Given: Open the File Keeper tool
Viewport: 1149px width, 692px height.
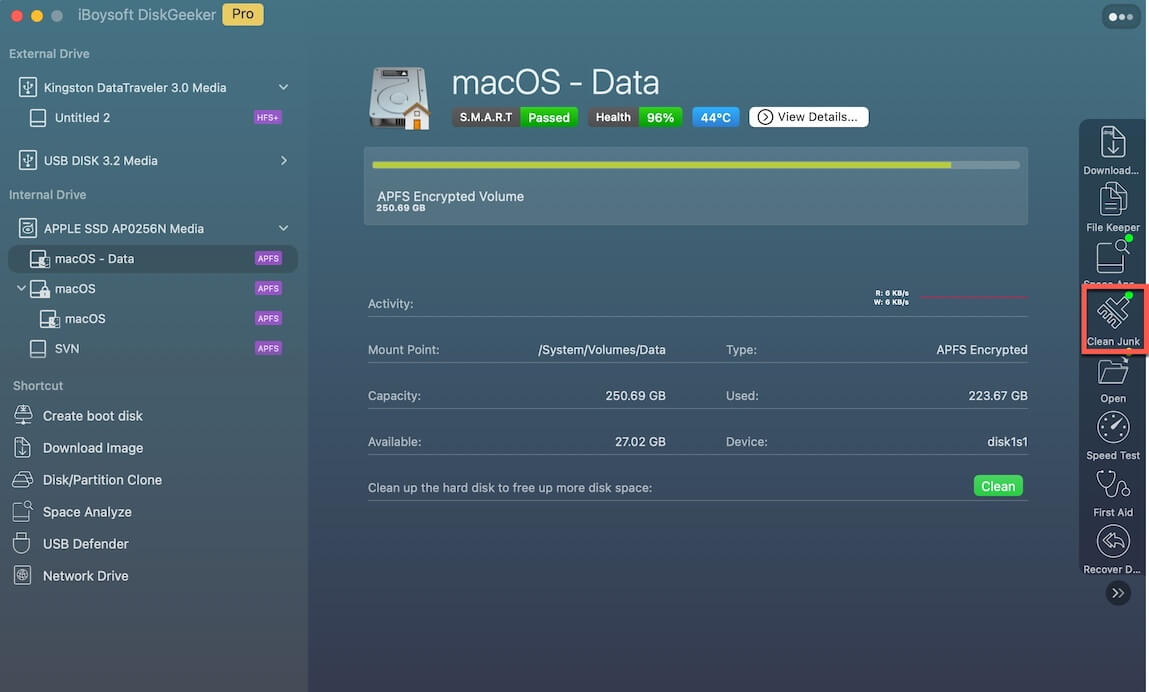Looking at the screenshot, I should click(1112, 205).
